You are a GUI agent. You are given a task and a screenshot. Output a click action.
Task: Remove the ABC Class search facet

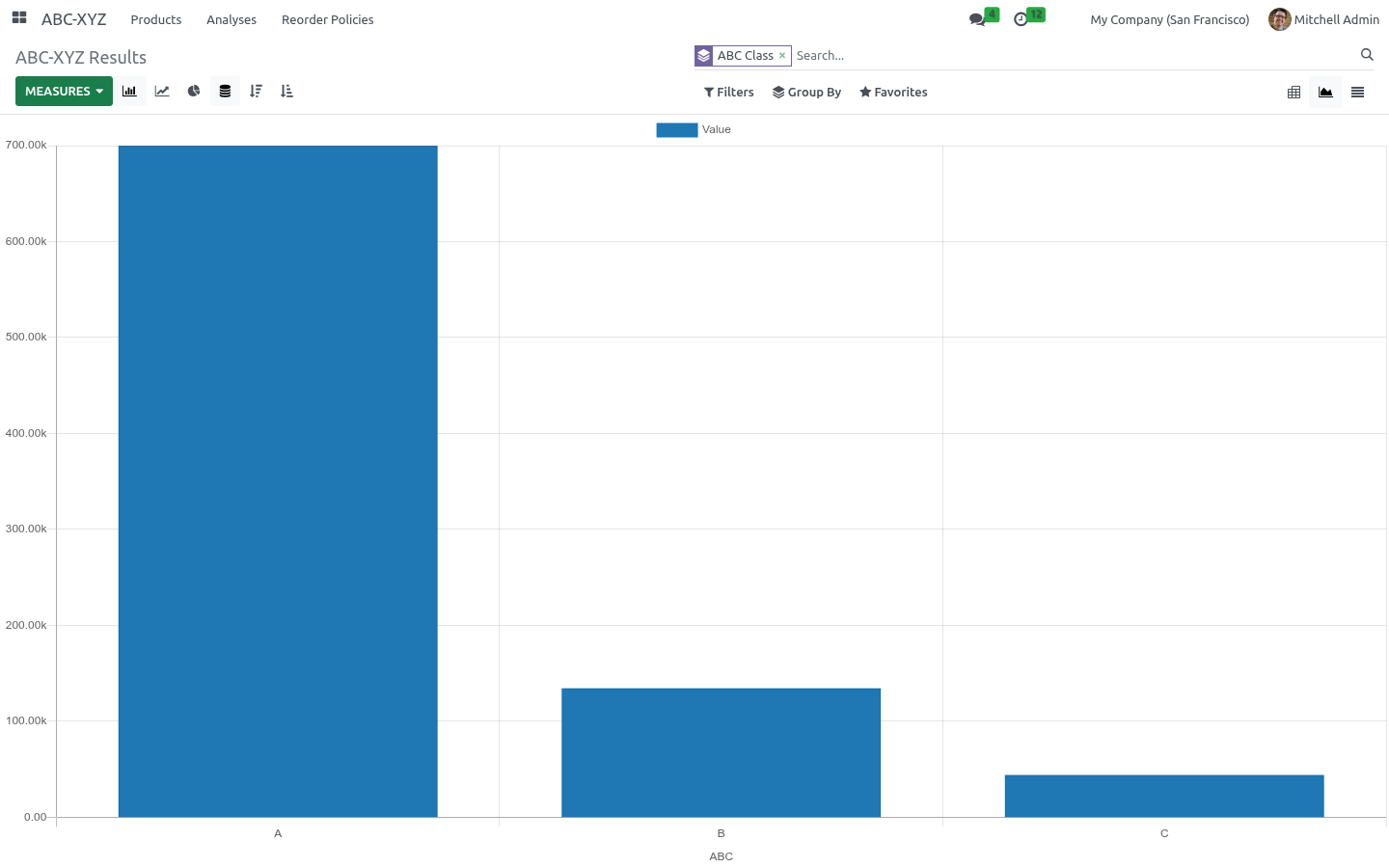click(x=782, y=56)
